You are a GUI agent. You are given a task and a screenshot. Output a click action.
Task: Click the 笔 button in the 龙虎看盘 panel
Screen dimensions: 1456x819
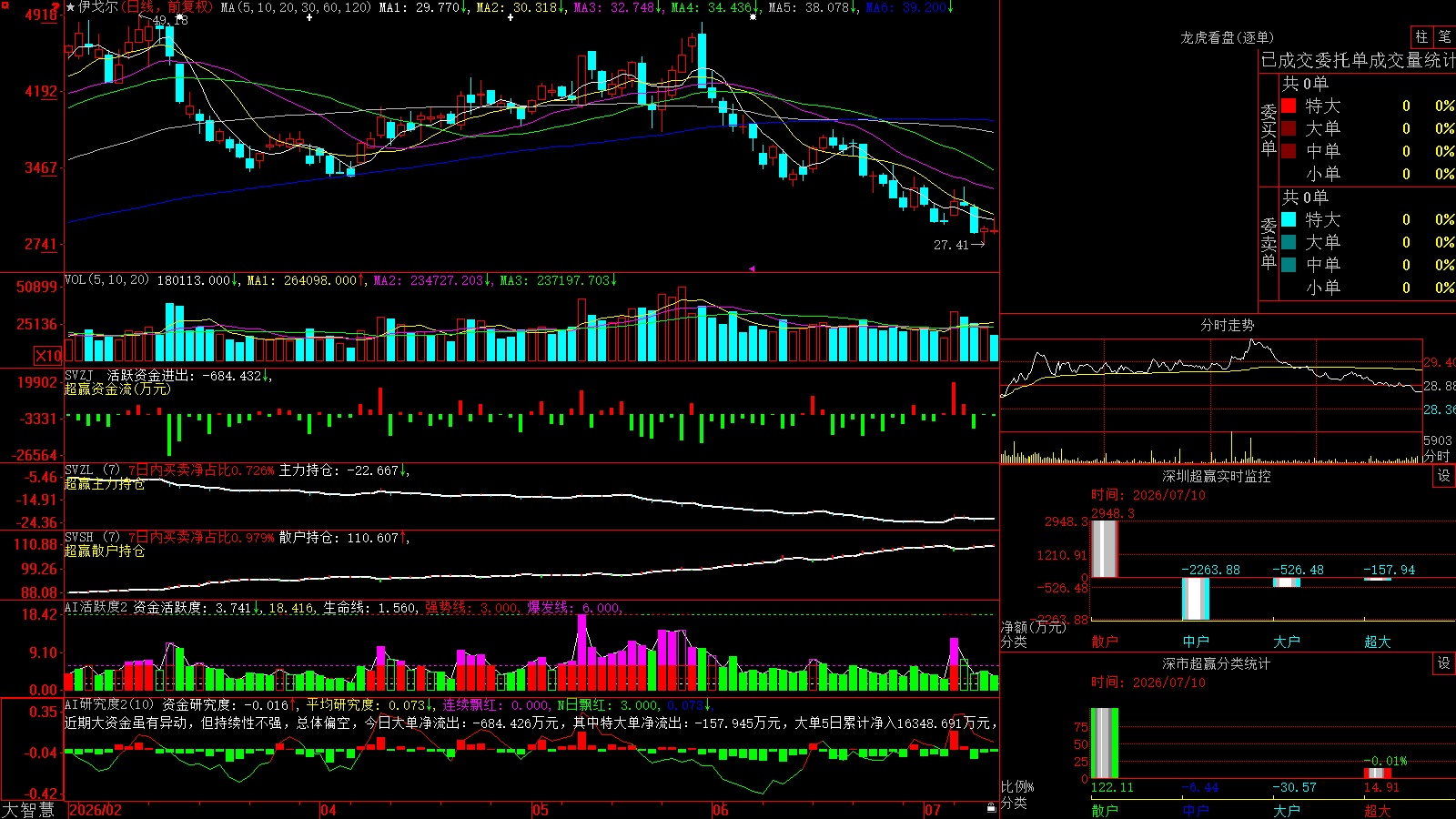(x=1444, y=37)
